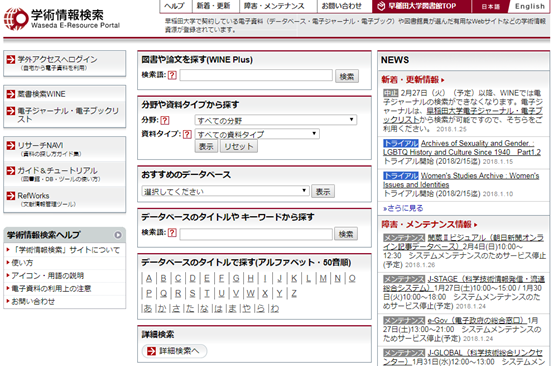Screen dimensions: 553x366
Task: Browse databases under か kana row
Action: (162, 309)
